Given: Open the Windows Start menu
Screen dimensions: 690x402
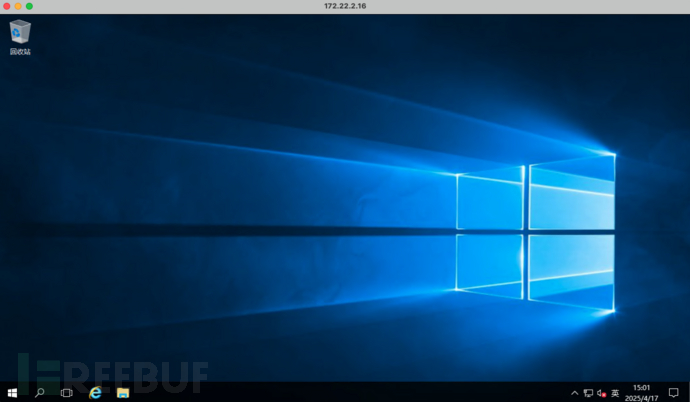Looking at the screenshot, I should 12,392.
